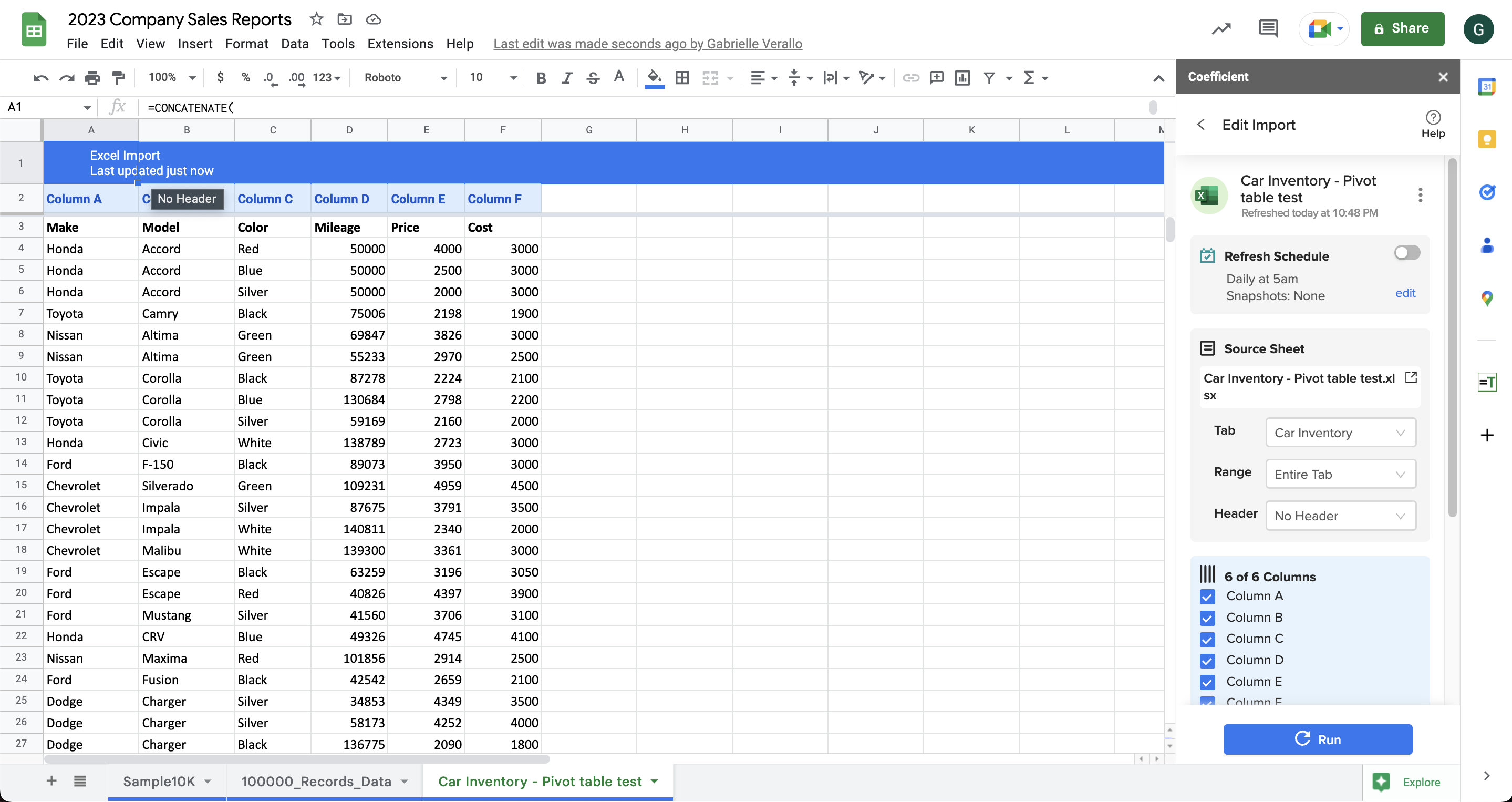Viewport: 1512px width, 802px height.
Task: Toggle bold formatting
Action: (x=541, y=77)
